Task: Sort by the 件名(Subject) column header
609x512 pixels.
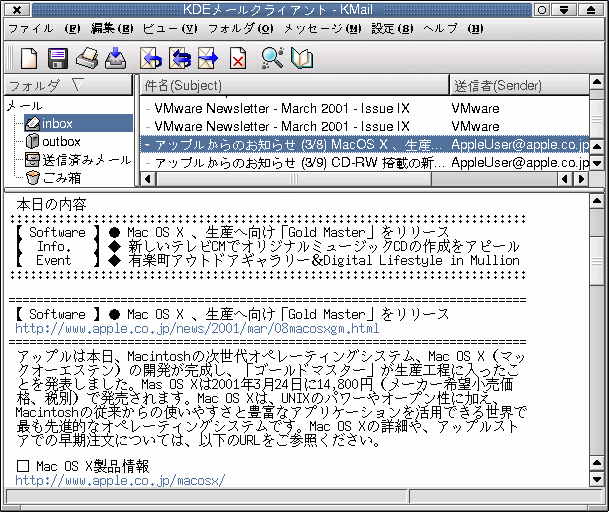Action: pyautogui.click(x=294, y=85)
